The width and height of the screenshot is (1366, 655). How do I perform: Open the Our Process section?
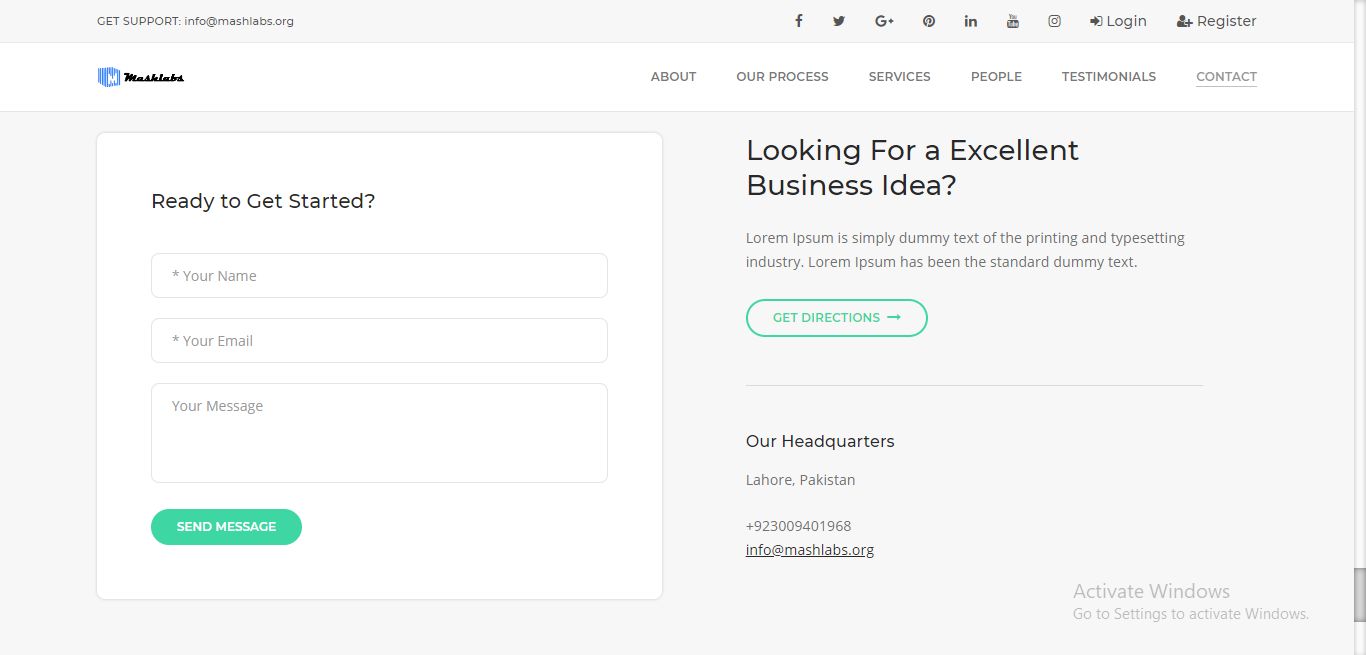(782, 77)
